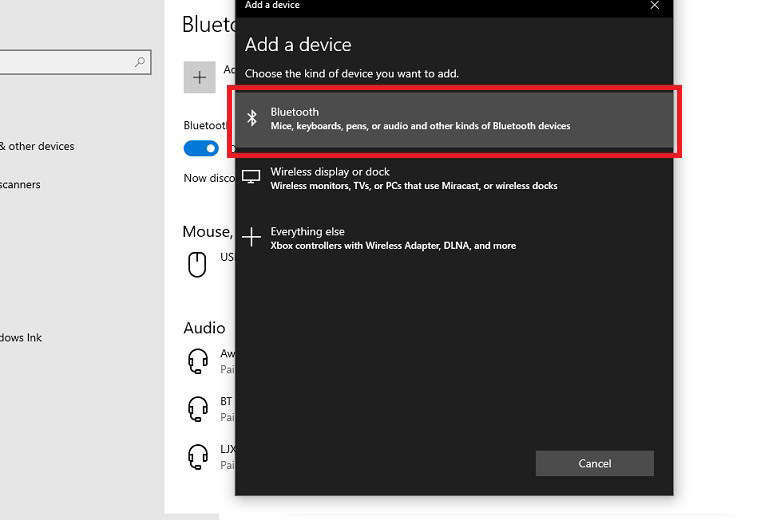
Task: Choose Wireless display or dock
Action: point(454,179)
